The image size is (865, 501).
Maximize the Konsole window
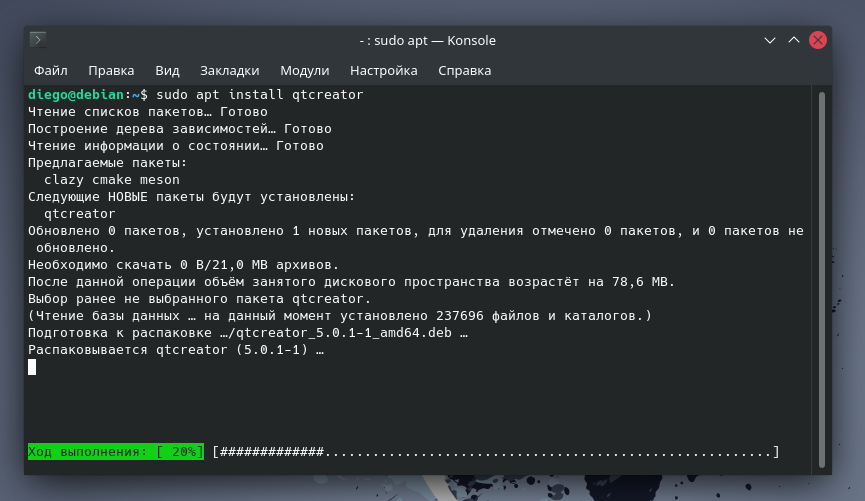[794, 40]
